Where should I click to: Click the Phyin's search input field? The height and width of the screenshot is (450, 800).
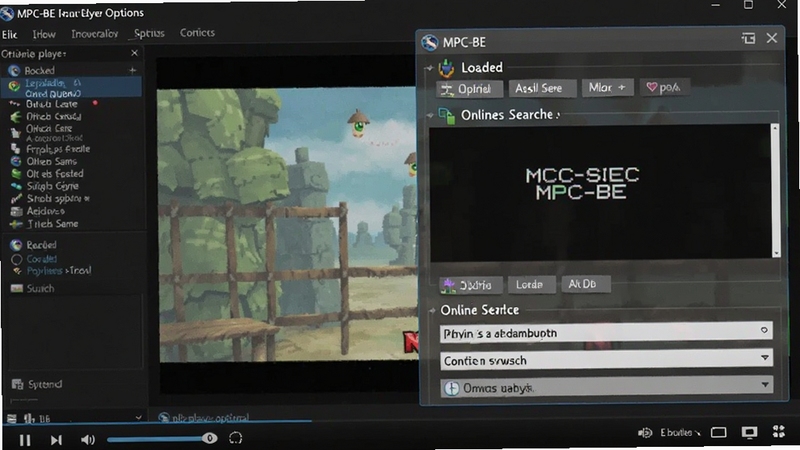(606, 333)
